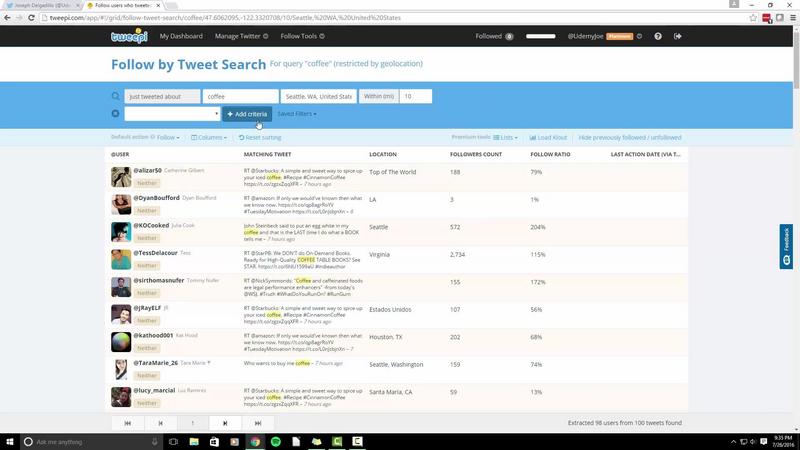
Task: Open Windows Store from taskbar
Action: coord(214,442)
